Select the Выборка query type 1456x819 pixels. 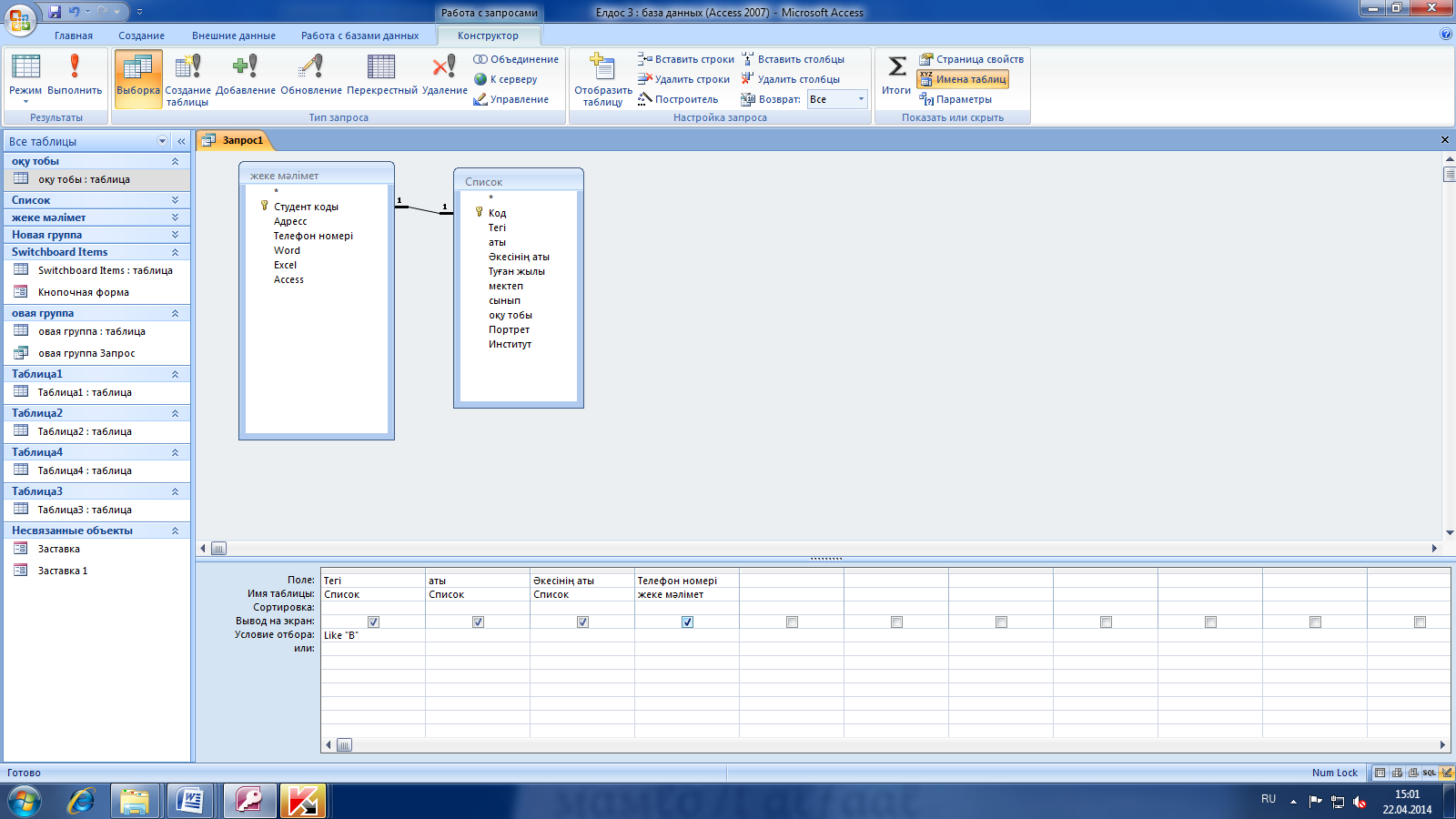click(x=138, y=78)
